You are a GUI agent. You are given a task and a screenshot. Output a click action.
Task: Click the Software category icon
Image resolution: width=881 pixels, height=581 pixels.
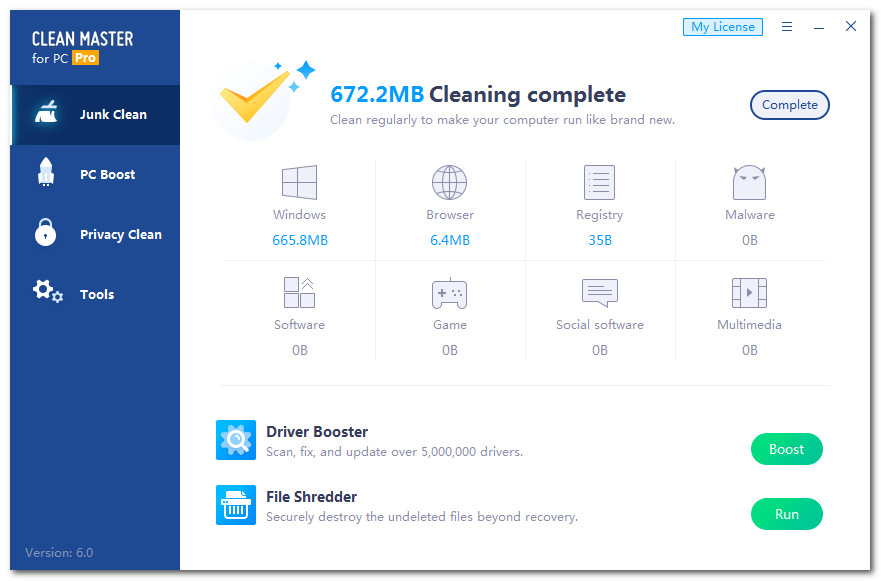299,292
